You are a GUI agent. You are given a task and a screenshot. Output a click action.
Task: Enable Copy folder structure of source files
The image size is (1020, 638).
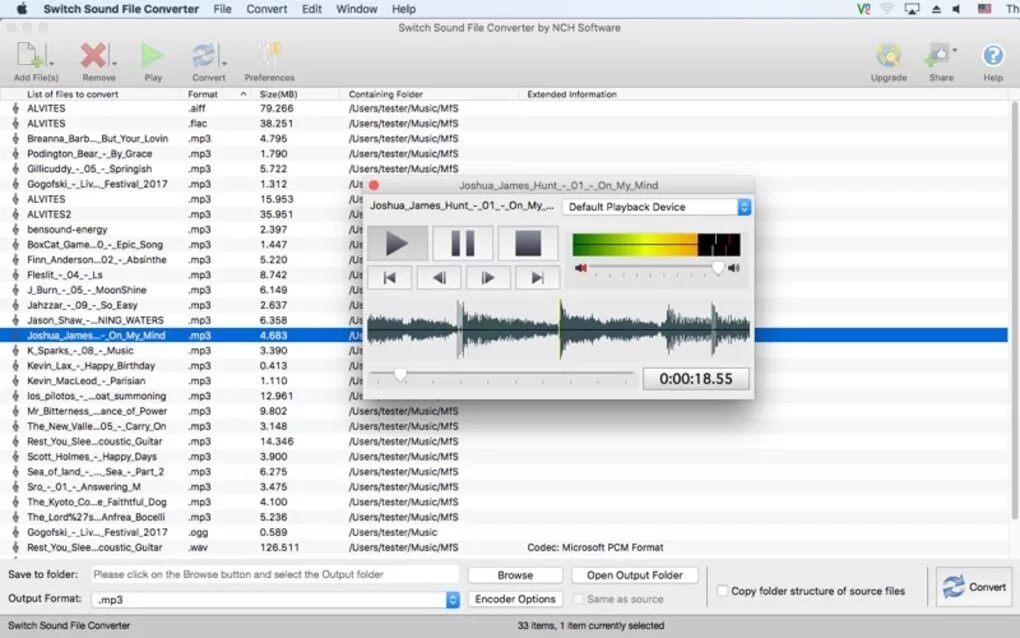[722, 591]
